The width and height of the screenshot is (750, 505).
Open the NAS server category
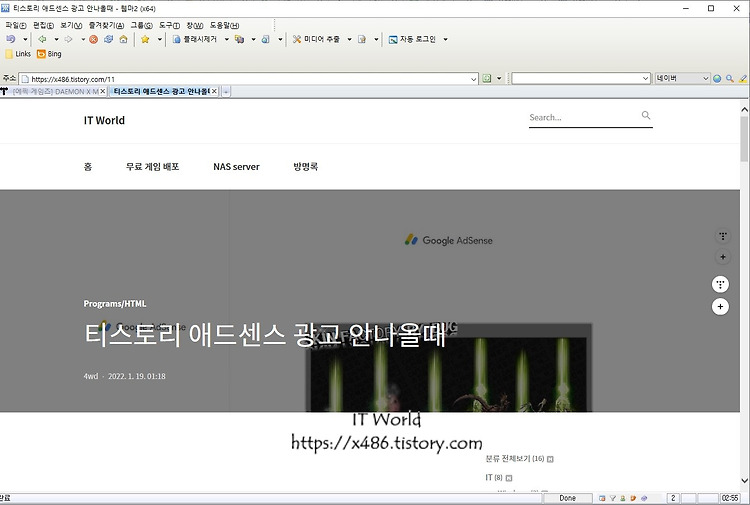pos(236,167)
